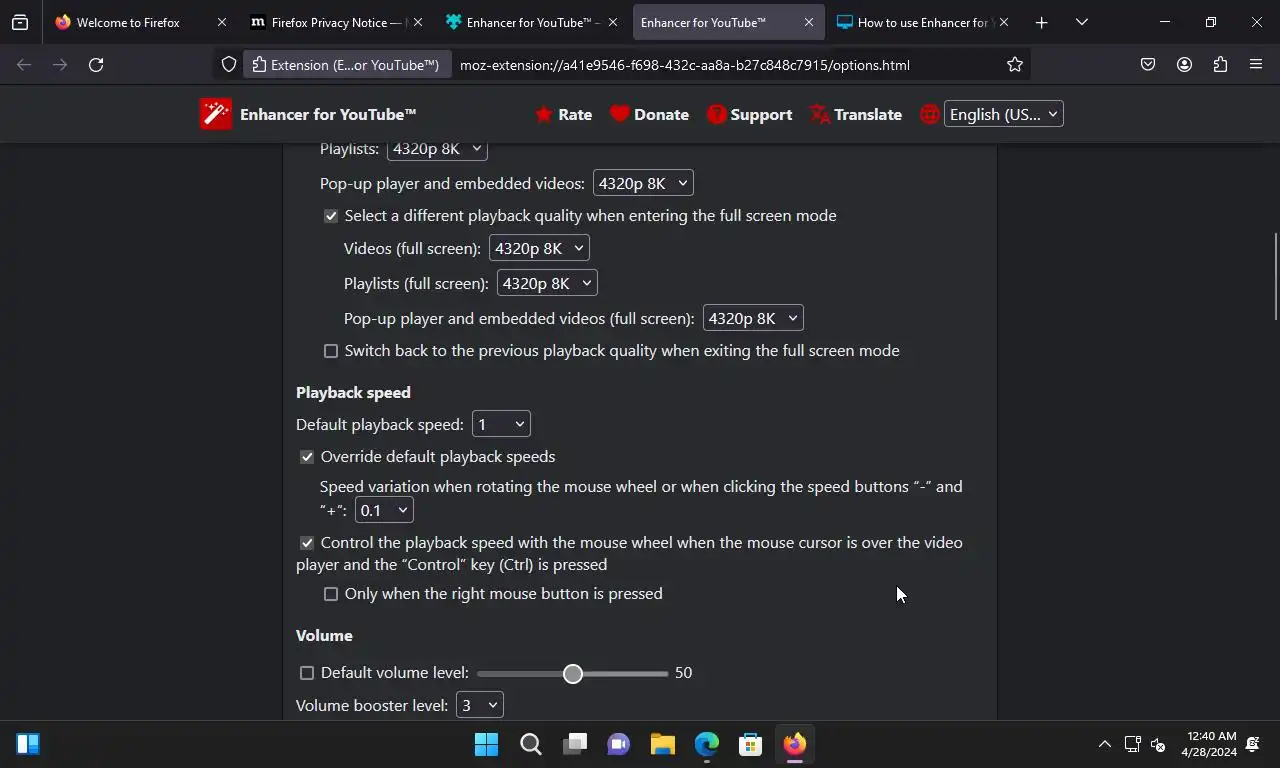This screenshot has height=768, width=1280.
Task: Enable switch back to previous playback quality
Action: pyautogui.click(x=331, y=351)
